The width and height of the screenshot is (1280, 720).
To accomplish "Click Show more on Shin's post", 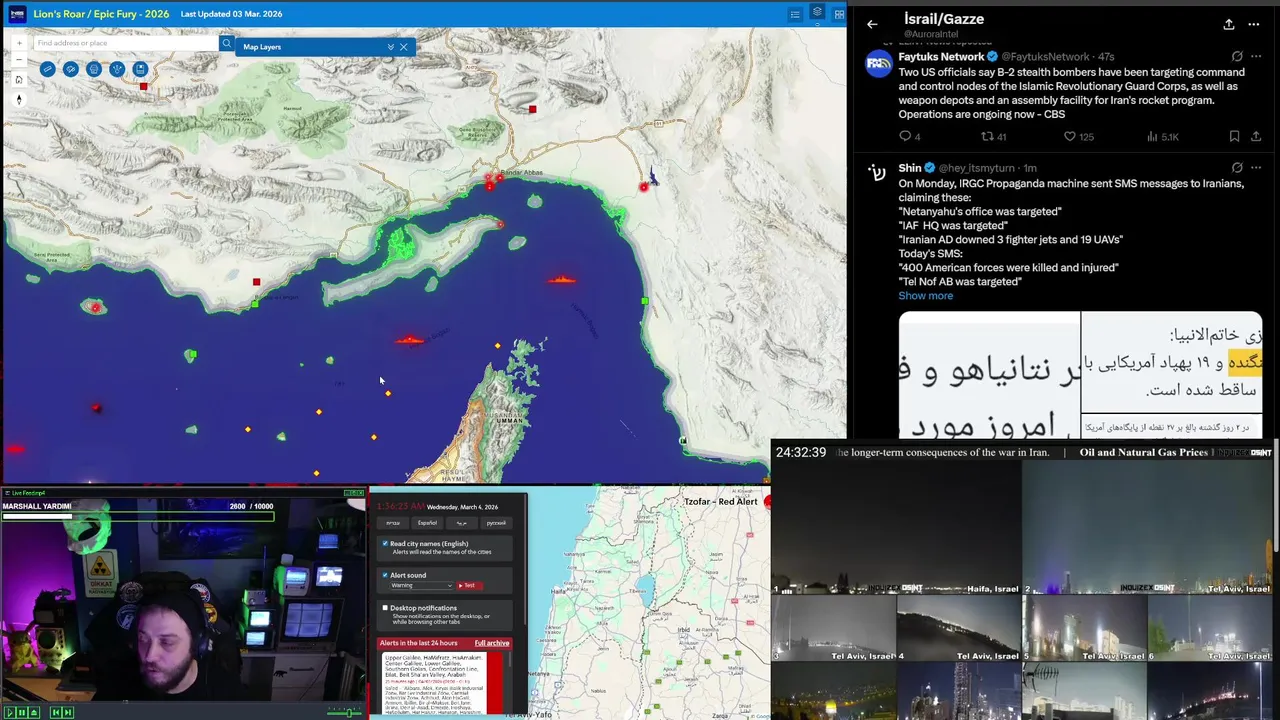I will [x=925, y=296].
